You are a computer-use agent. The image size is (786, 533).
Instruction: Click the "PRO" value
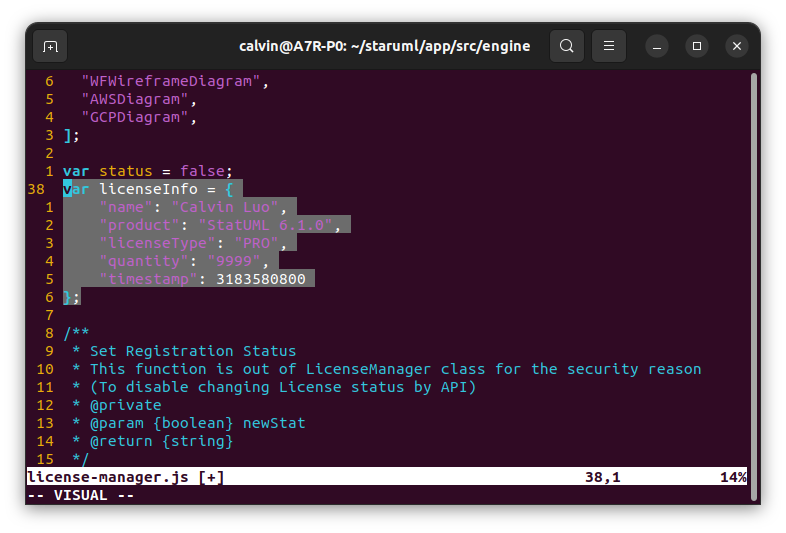pyautogui.click(x=257, y=244)
